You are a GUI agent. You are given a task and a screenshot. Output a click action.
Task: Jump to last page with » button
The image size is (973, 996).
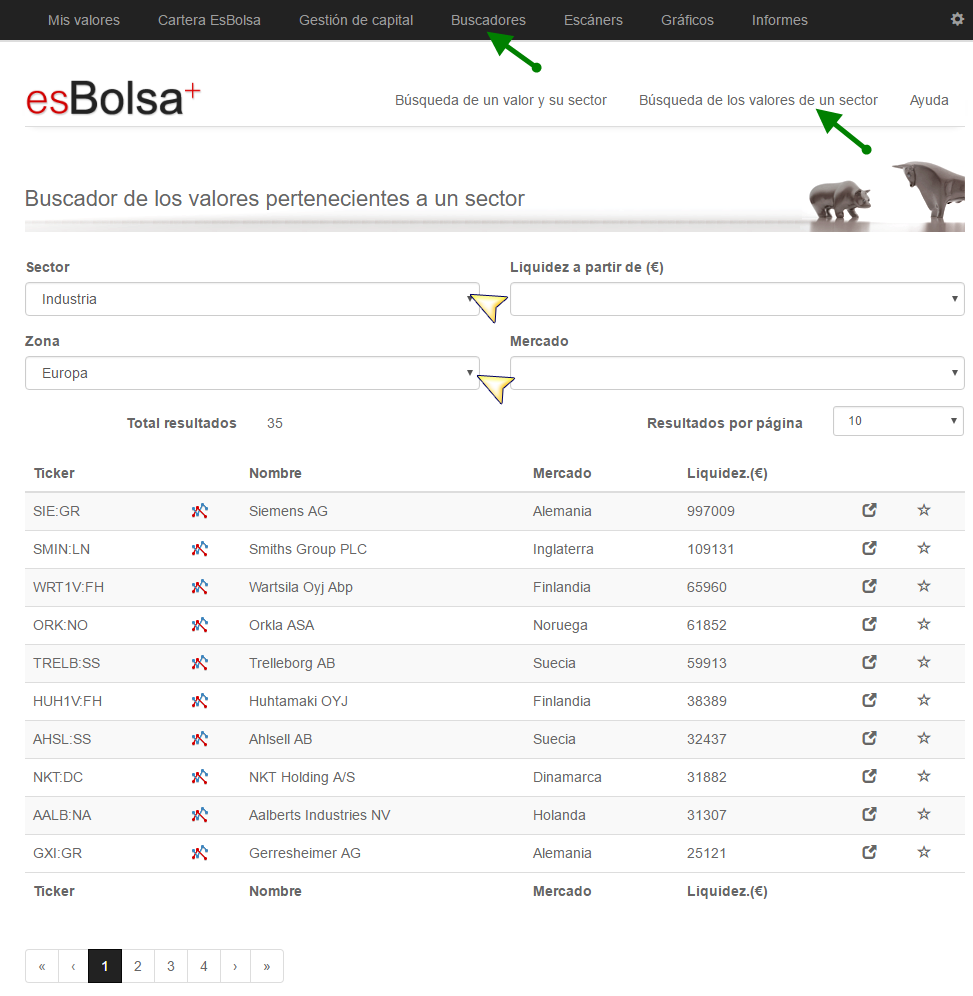tap(267, 966)
